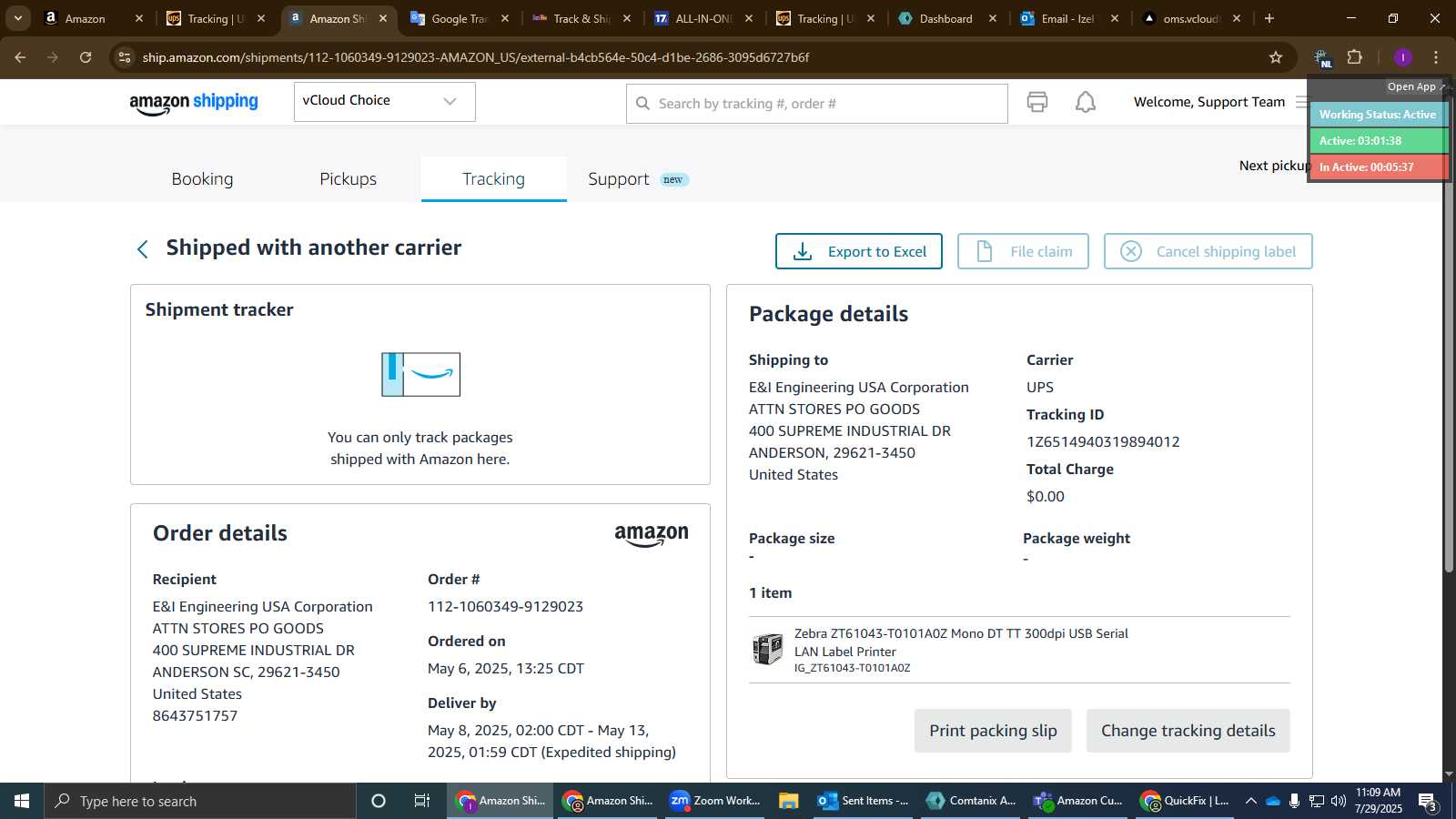Open a new browser tab
This screenshot has width=1456, height=819.
tap(1269, 18)
